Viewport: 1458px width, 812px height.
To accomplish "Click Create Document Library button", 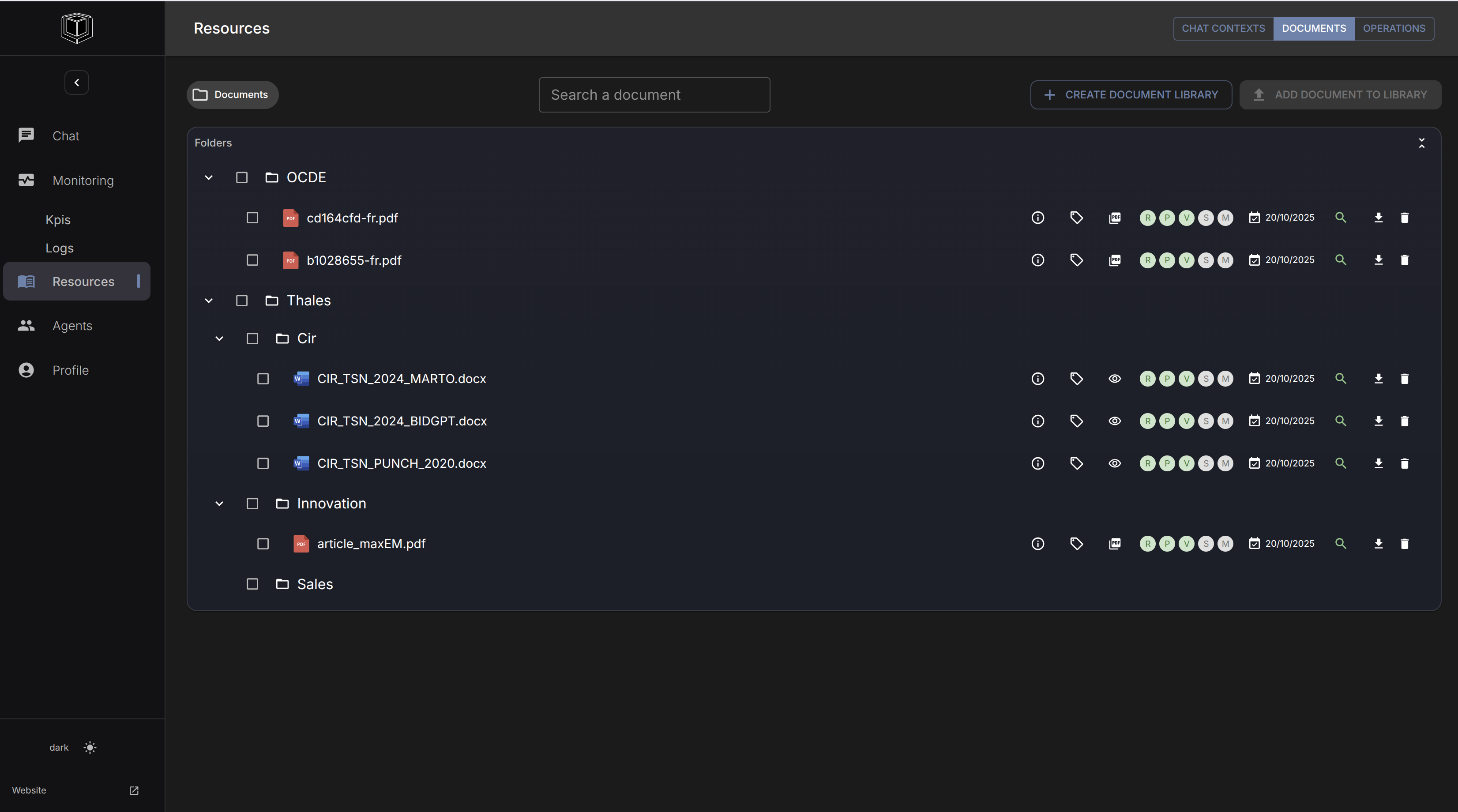I will click(1130, 95).
